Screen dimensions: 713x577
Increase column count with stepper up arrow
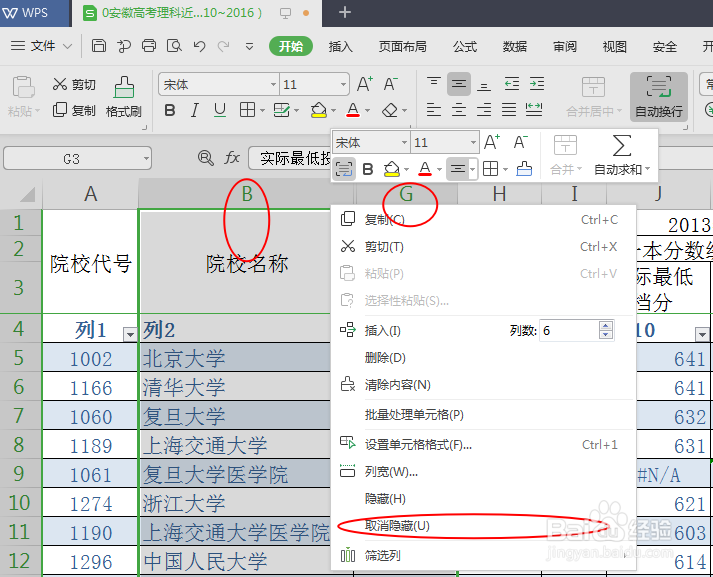pos(606,326)
